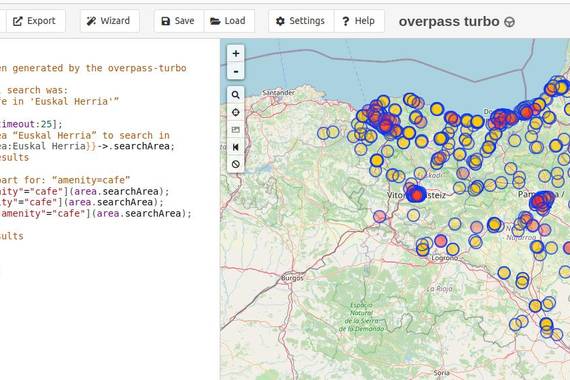Zoom in on the map
Image resolution: width=570 pixels, height=380 pixels.
[236, 53]
